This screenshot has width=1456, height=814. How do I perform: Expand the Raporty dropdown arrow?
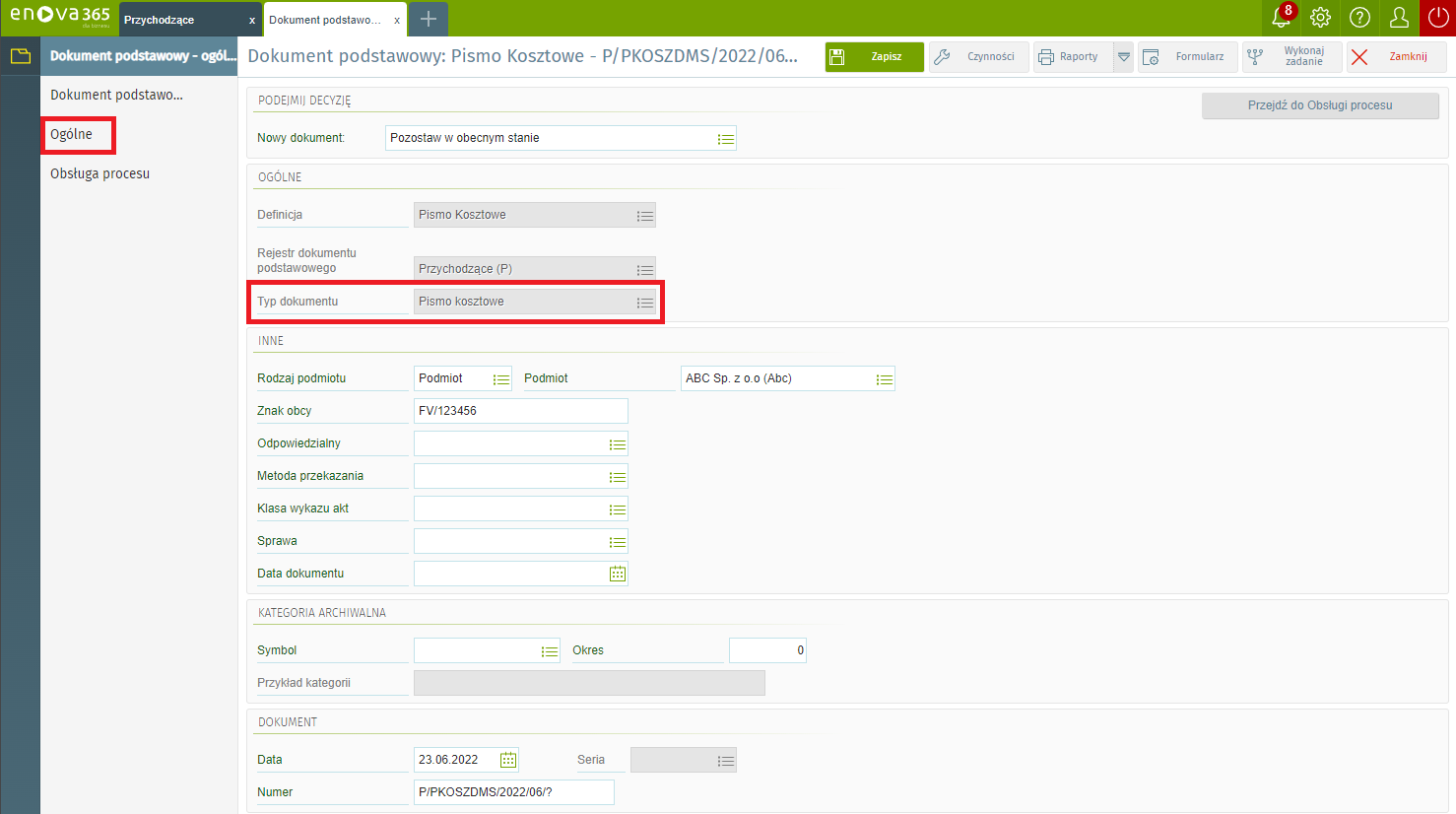(1123, 57)
